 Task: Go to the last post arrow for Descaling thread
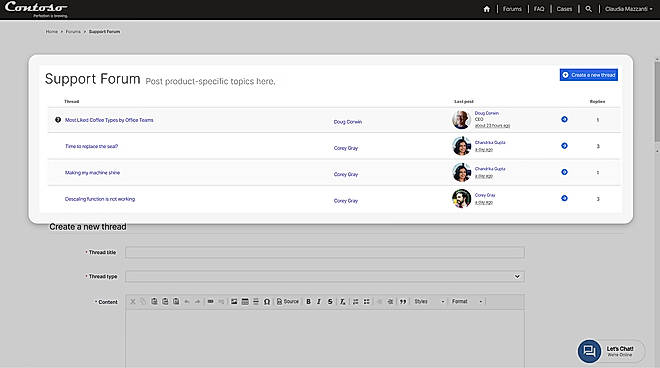click(x=564, y=198)
